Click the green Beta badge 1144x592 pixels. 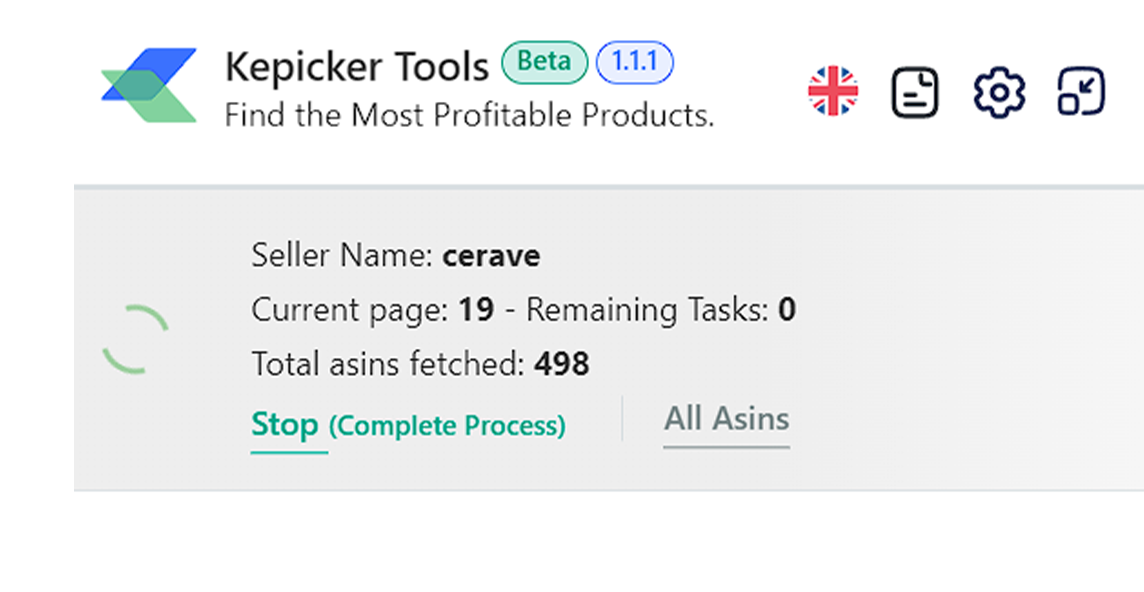tap(543, 62)
